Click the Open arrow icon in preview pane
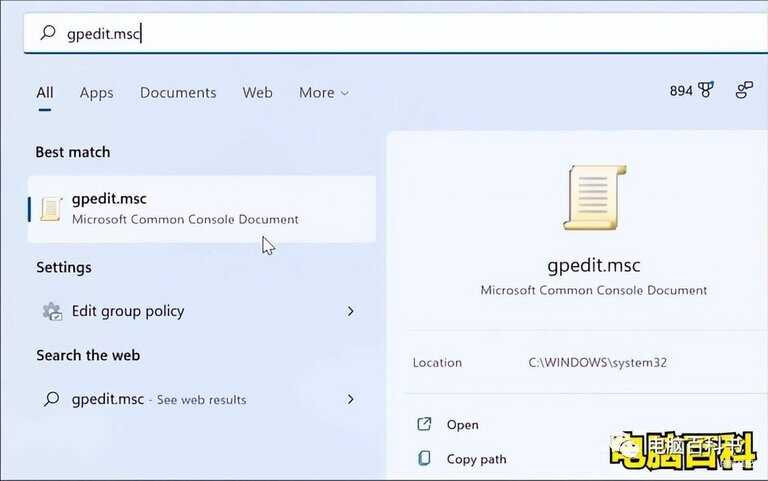The height and width of the screenshot is (481, 768). click(424, 424)
